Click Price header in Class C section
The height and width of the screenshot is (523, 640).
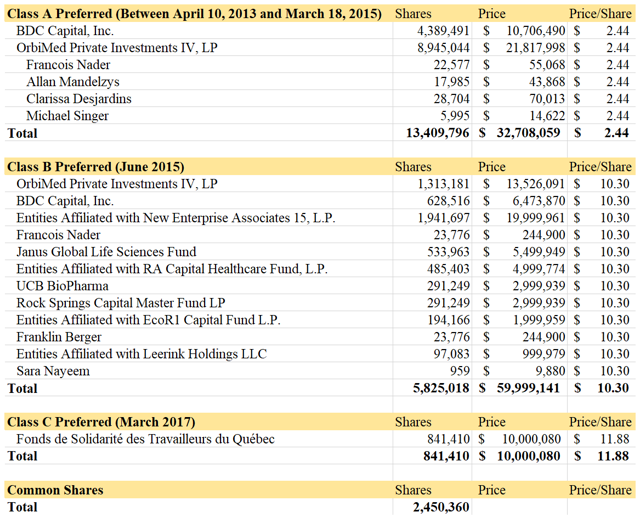(492, 422)
